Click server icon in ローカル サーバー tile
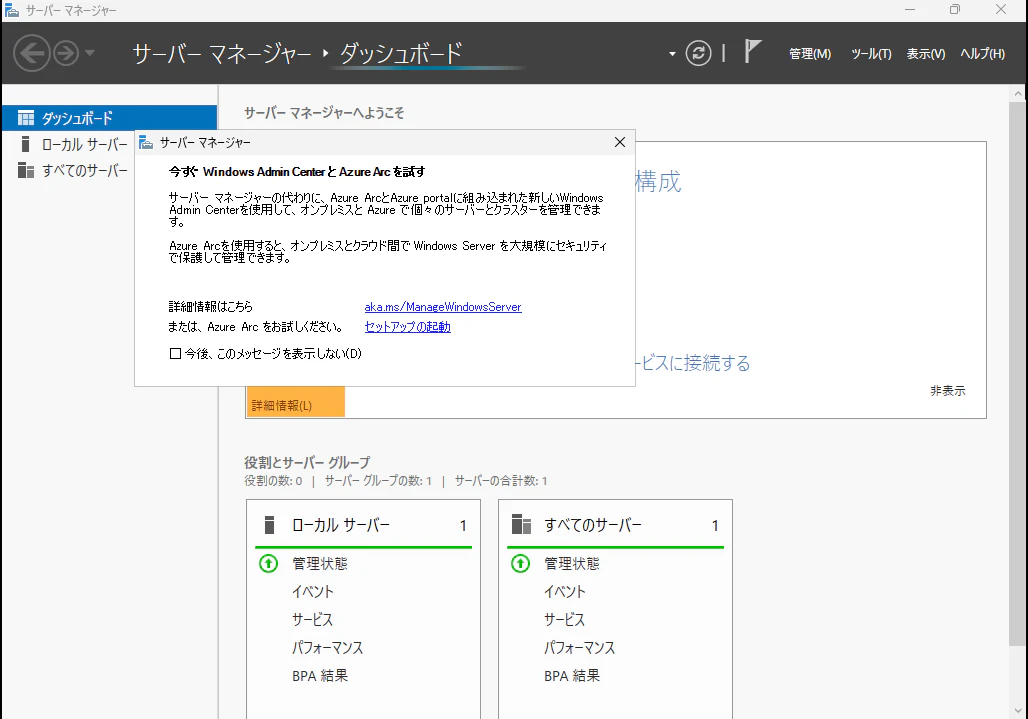 pos(269,525)
